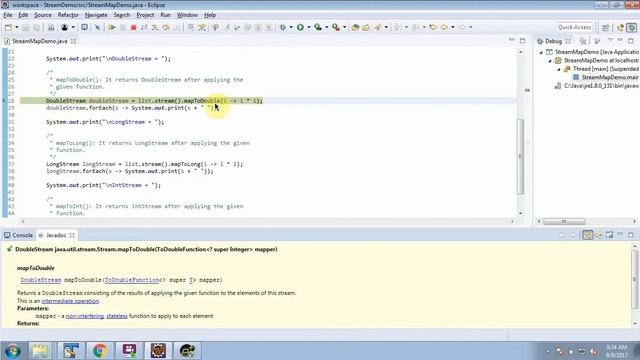
Task: Open the Refactor menu
Action: (x=68, y=15)
